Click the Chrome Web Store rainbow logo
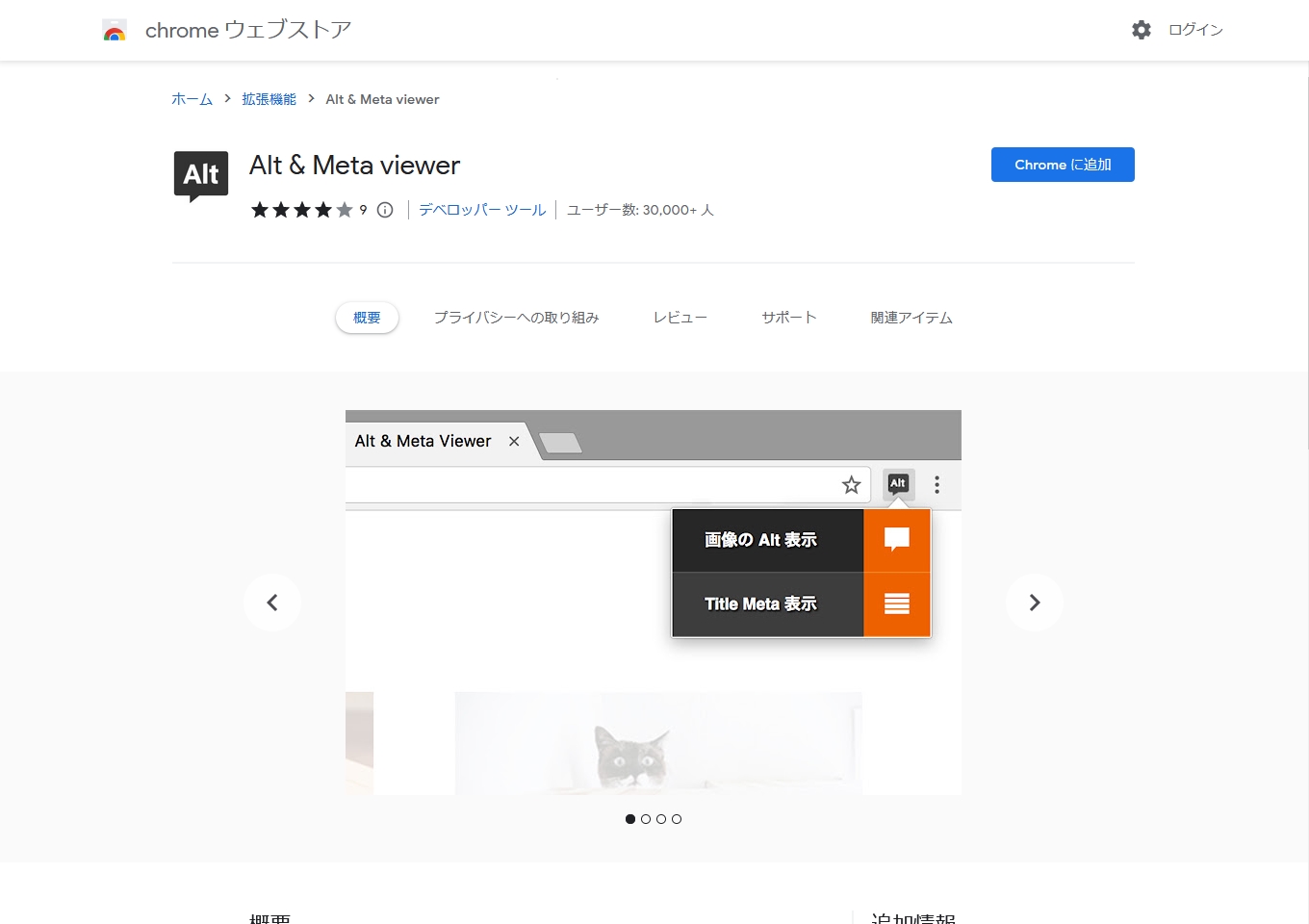The width and height of the screenshot is (1309, 924). pyautogui.click(x=115, y=31)
